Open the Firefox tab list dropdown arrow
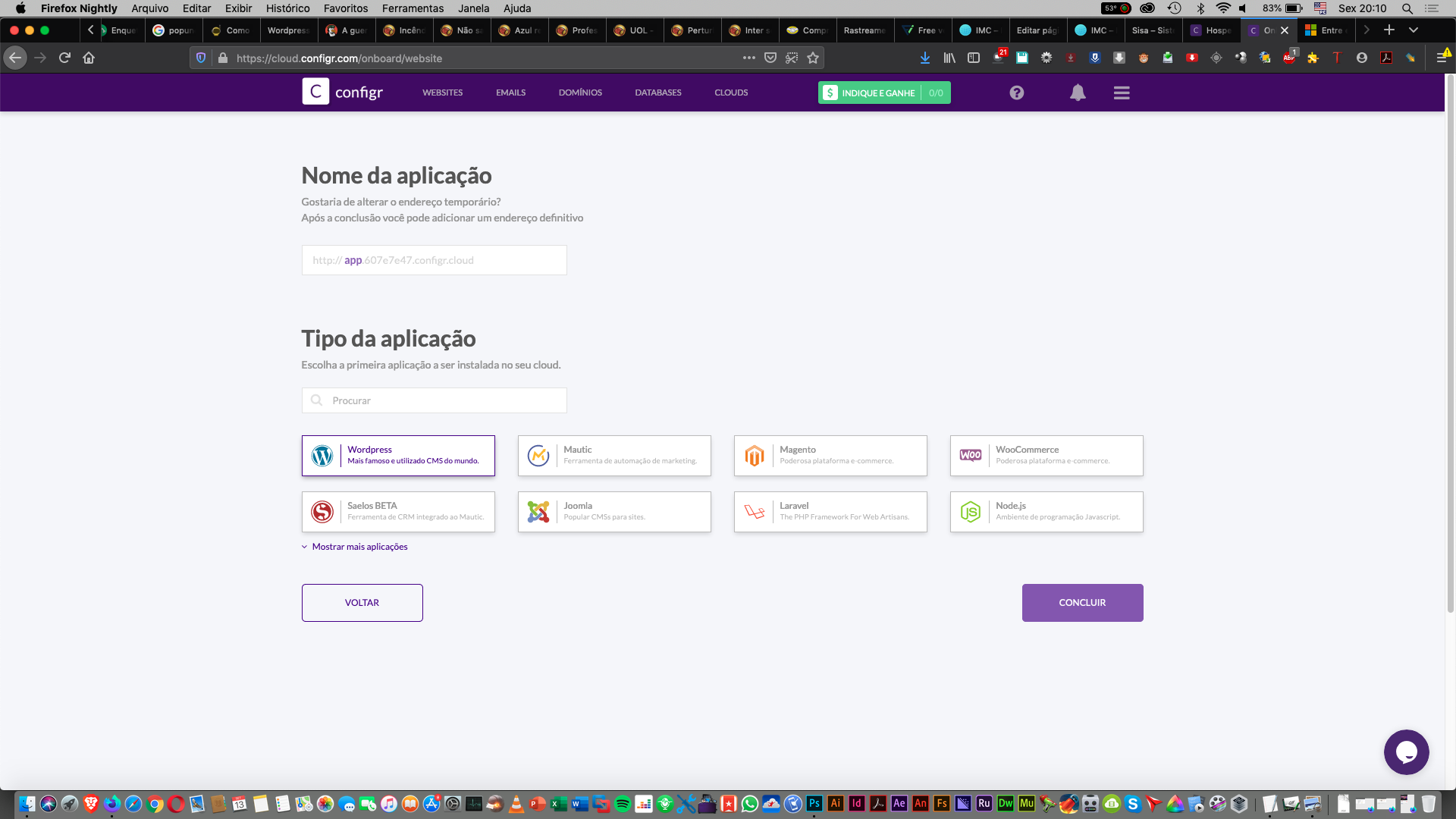Viewport: 1456px width, 819px height. (1414, 30)
